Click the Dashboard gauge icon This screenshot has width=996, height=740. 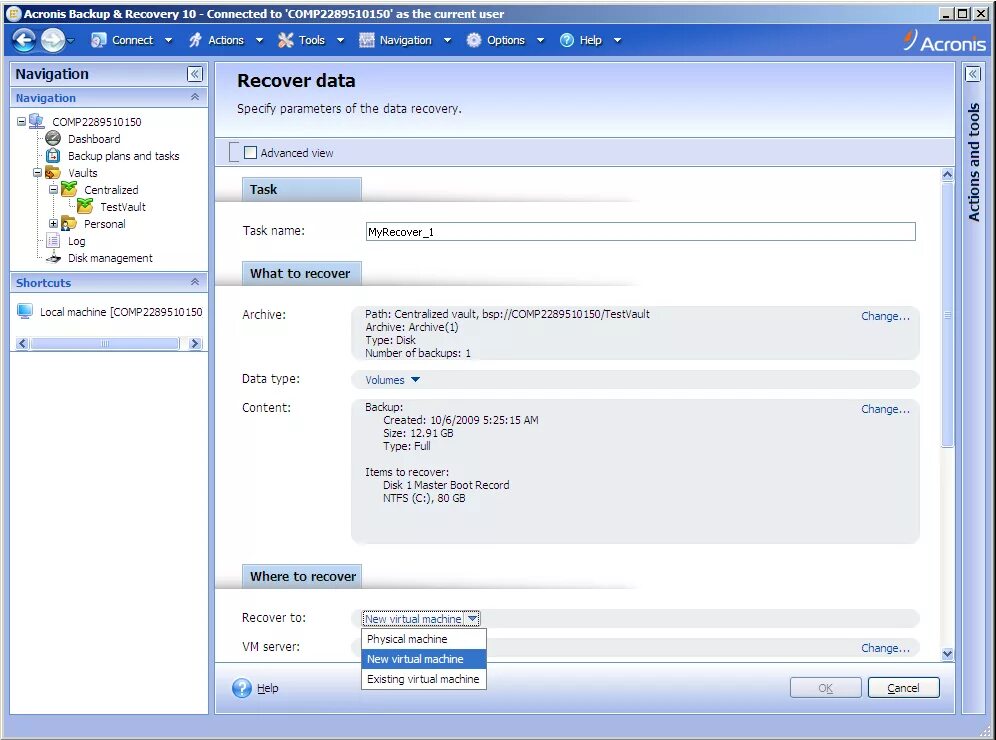click(x=53, y=138)
